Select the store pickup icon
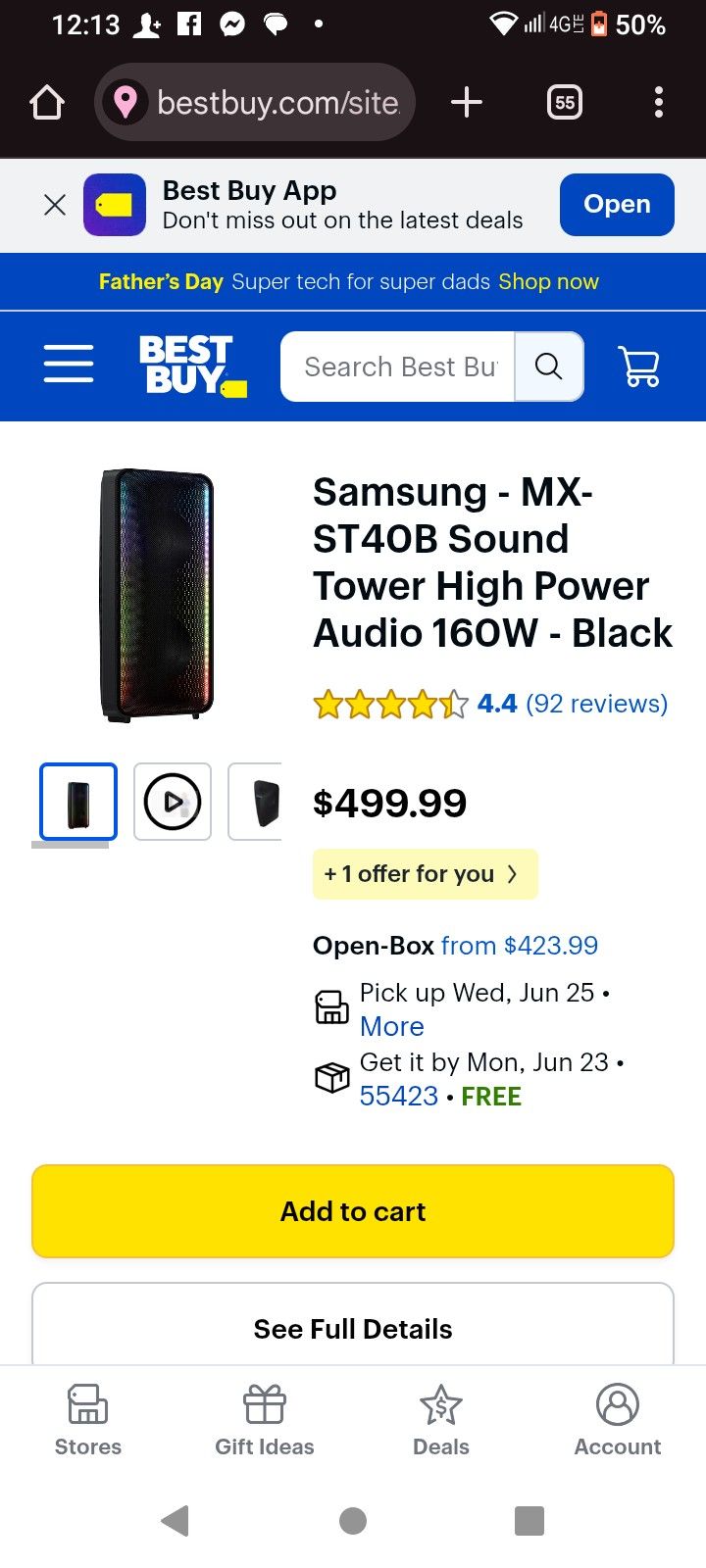The height and width of the screenshot is (1568, 706). tap(331, 1006)
